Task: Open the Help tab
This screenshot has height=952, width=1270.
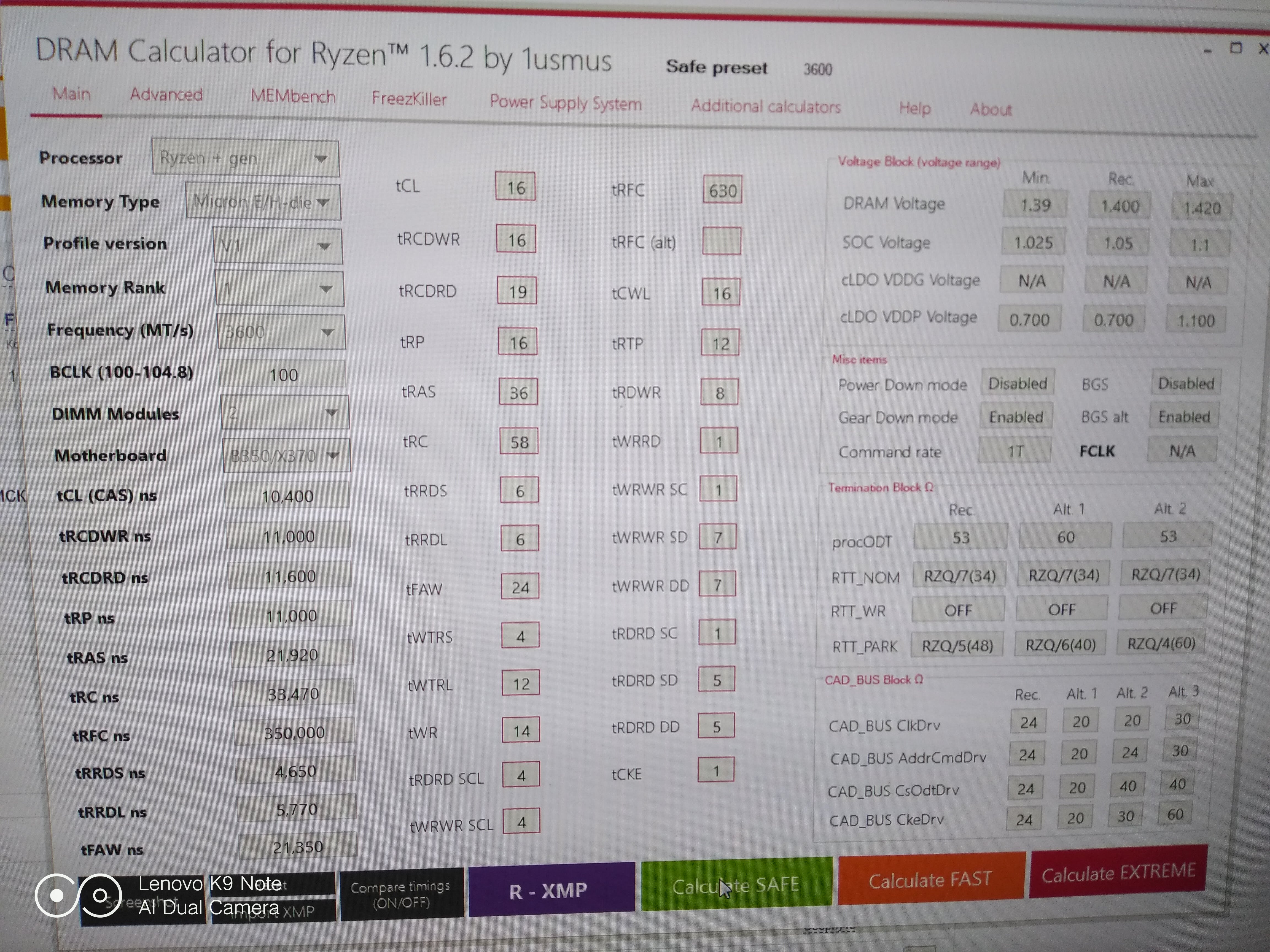Action: coord(915,109)
